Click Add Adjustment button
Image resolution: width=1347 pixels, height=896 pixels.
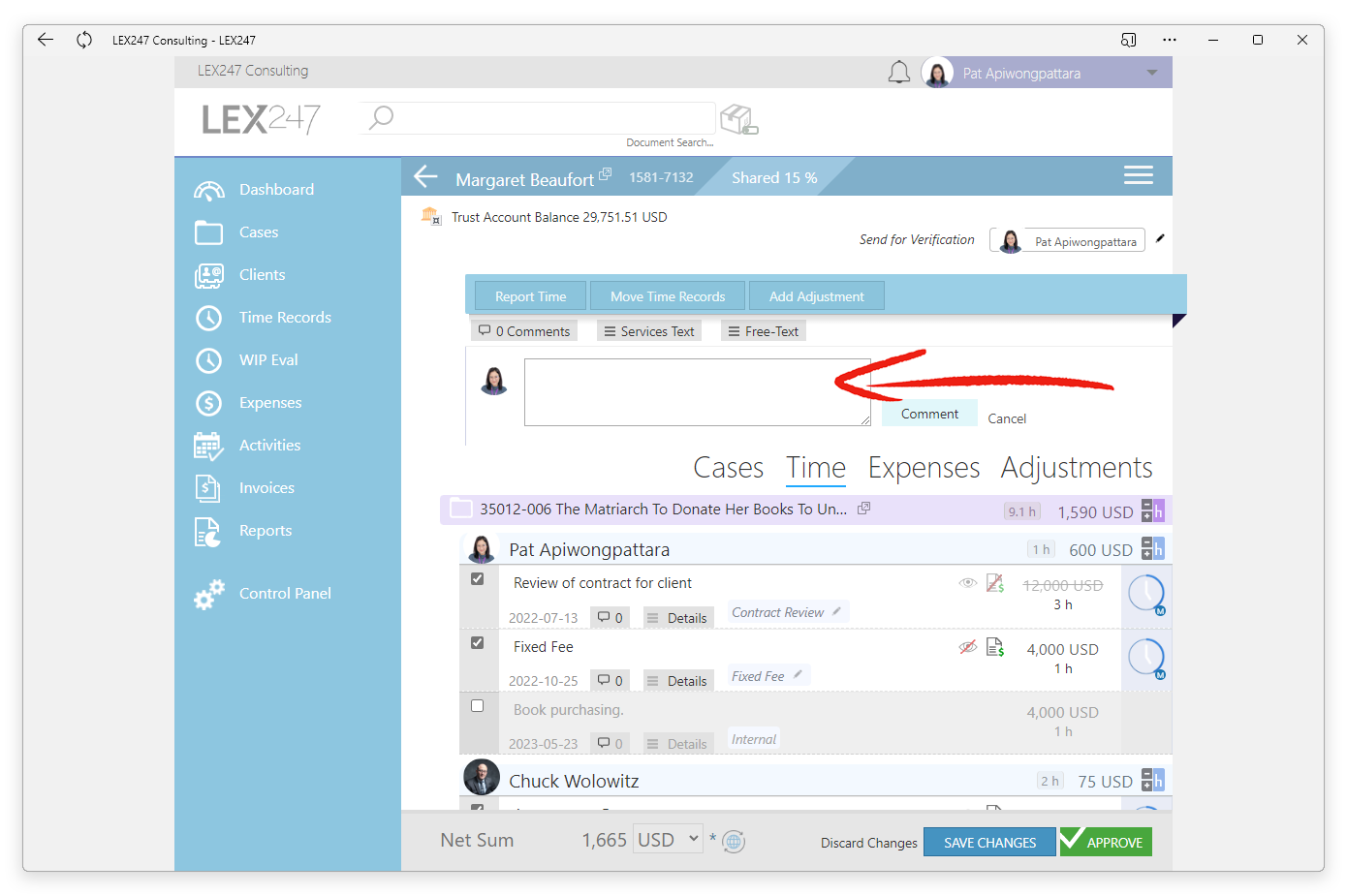(816, 296)
